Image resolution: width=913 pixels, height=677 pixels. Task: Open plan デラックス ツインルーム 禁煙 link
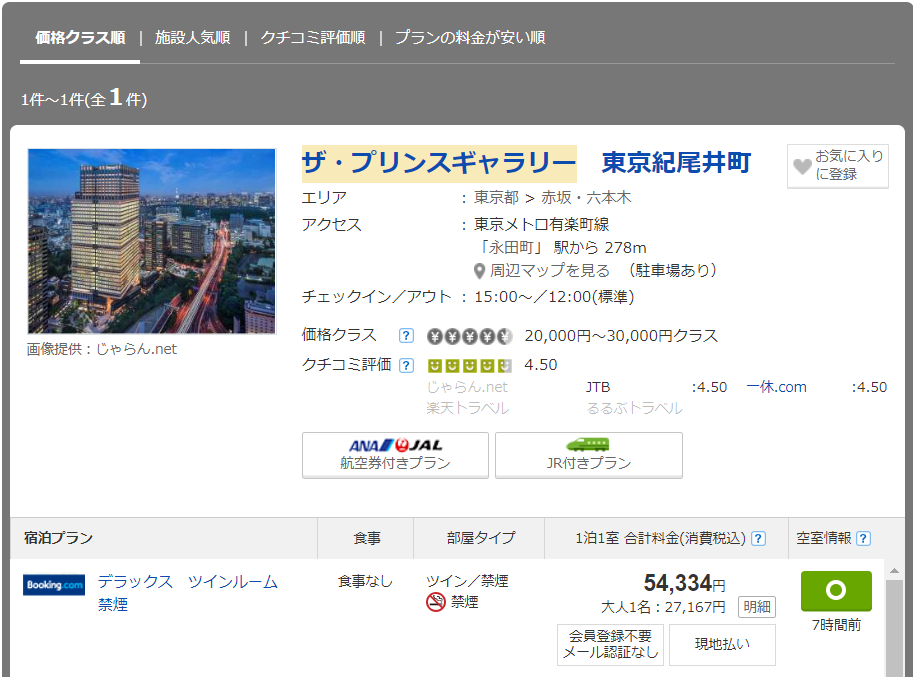point(187,593)
